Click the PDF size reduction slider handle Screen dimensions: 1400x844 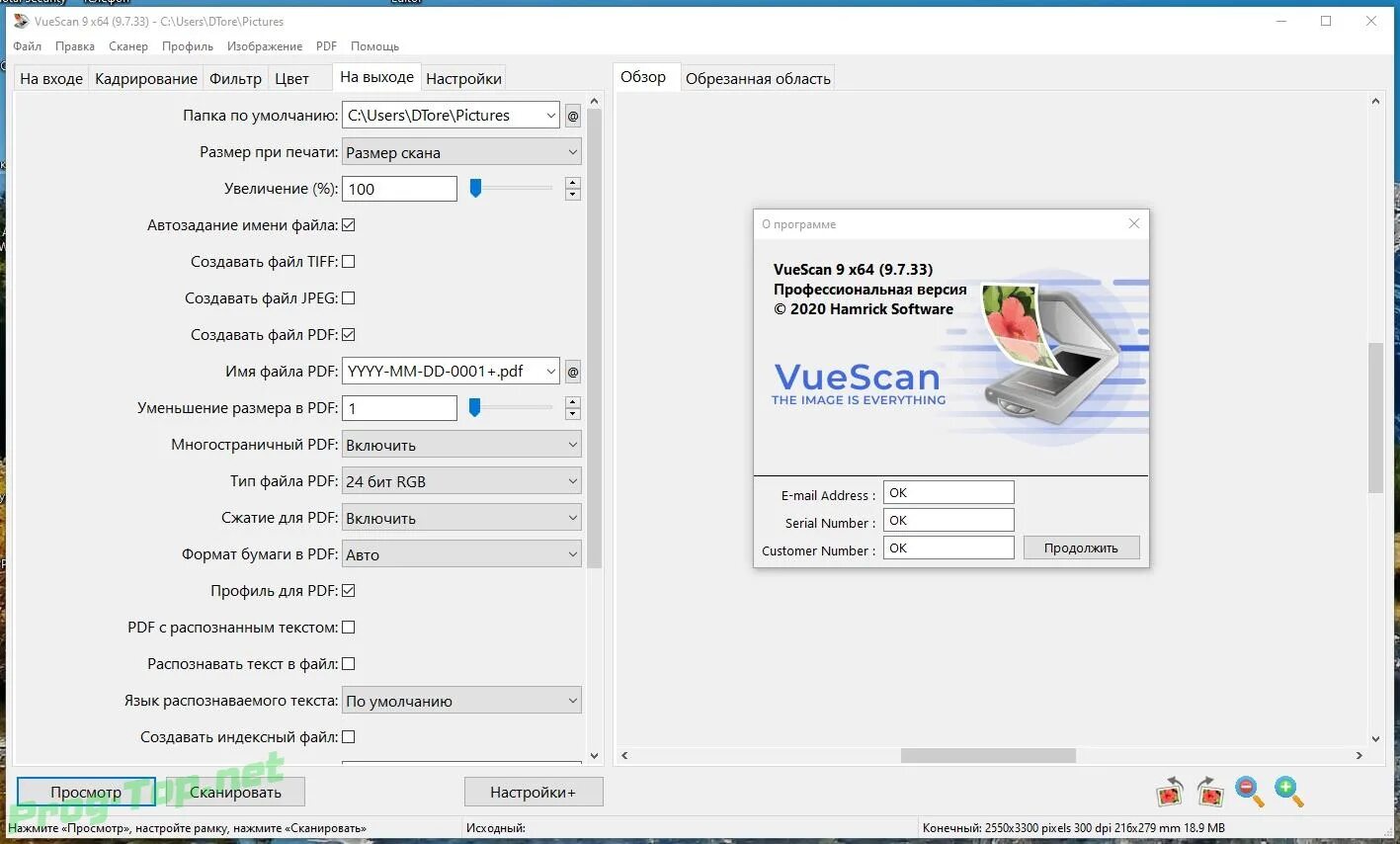(475, 407)
